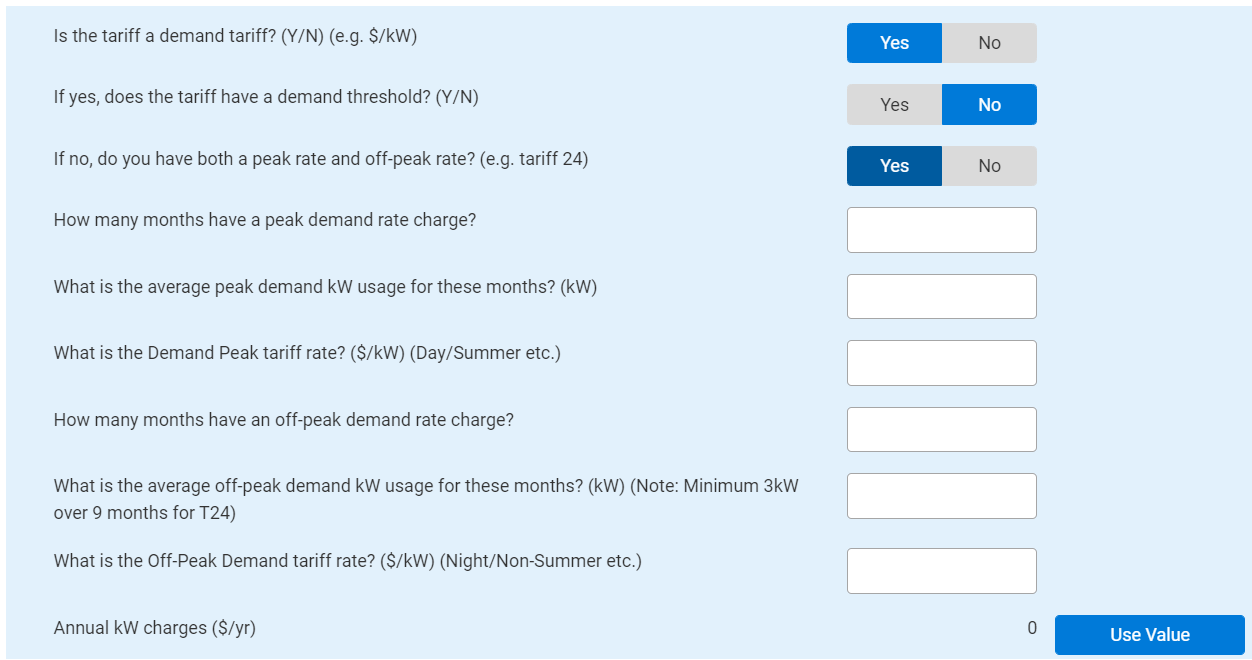Click the Annual kW charges value
Viewport: 1252px width, 660px height.
point(1031,629)
